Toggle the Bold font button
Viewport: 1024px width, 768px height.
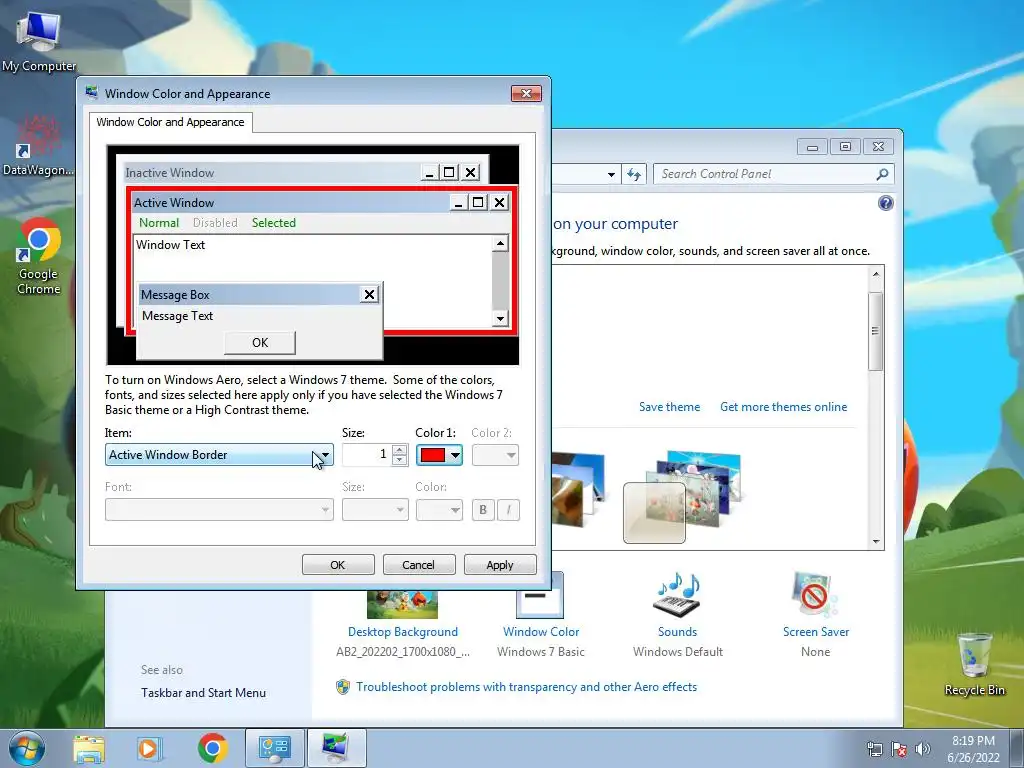click(x=483, y=509)
